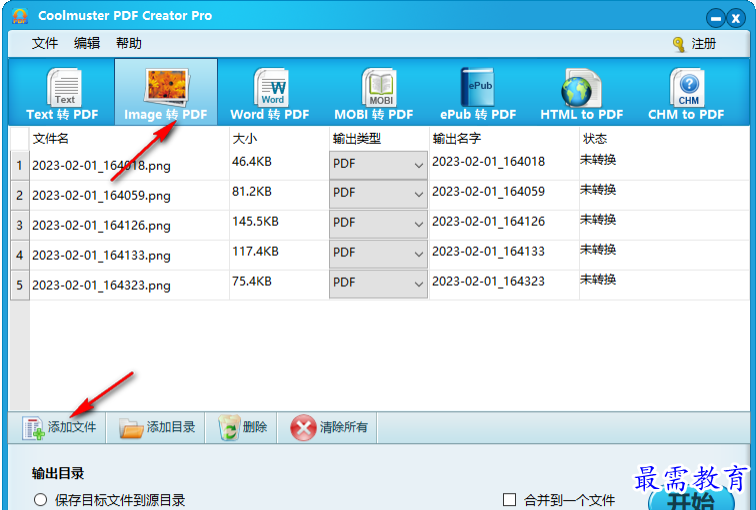Click the 81.2KB size cell
The width and height of the screenshot is (756, 510).
click(x=252, y=191)
